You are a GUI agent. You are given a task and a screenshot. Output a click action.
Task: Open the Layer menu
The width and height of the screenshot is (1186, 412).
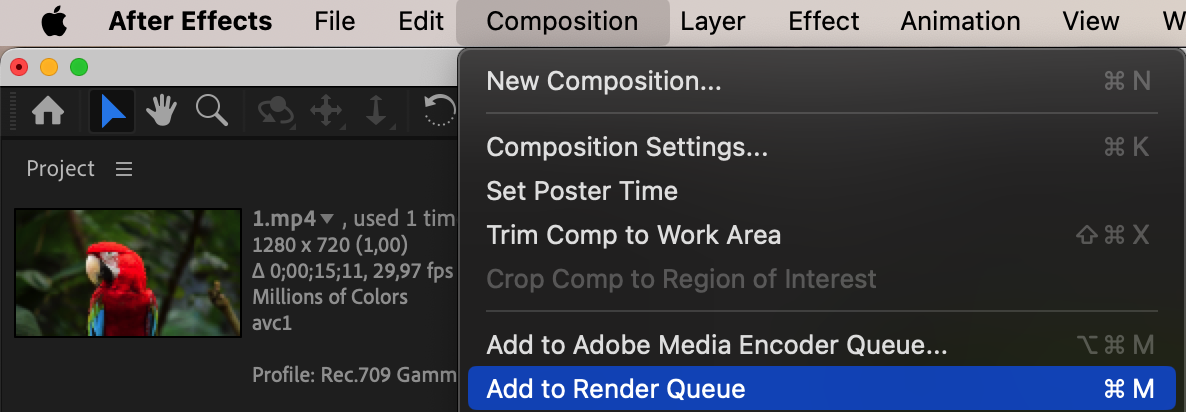(712, 21)
